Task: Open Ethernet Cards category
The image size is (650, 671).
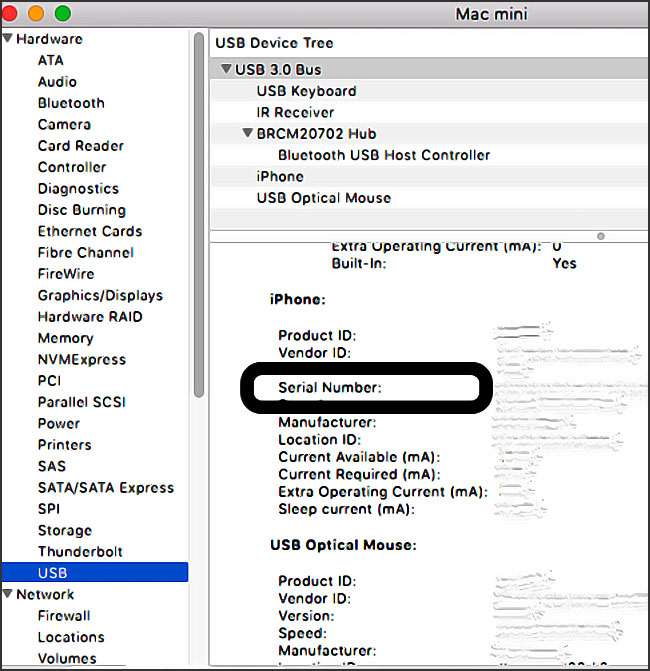Action: [x=90, y=232]
